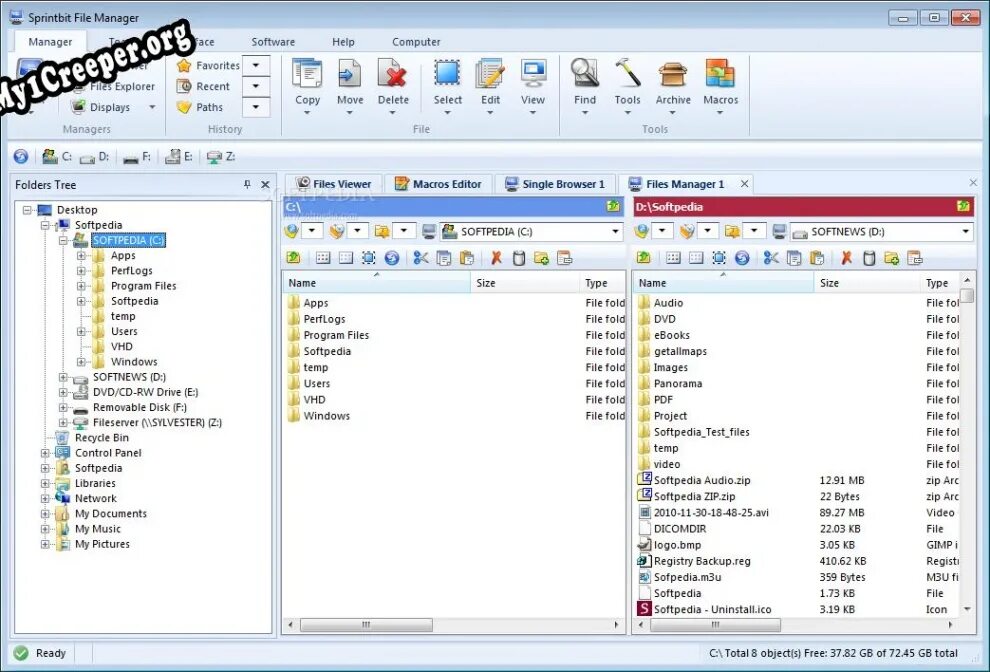The image size is (990, 672).
Task: Click the red X delete icon in the C:\ pane toolbar
Action: click(x=496, y=257)
